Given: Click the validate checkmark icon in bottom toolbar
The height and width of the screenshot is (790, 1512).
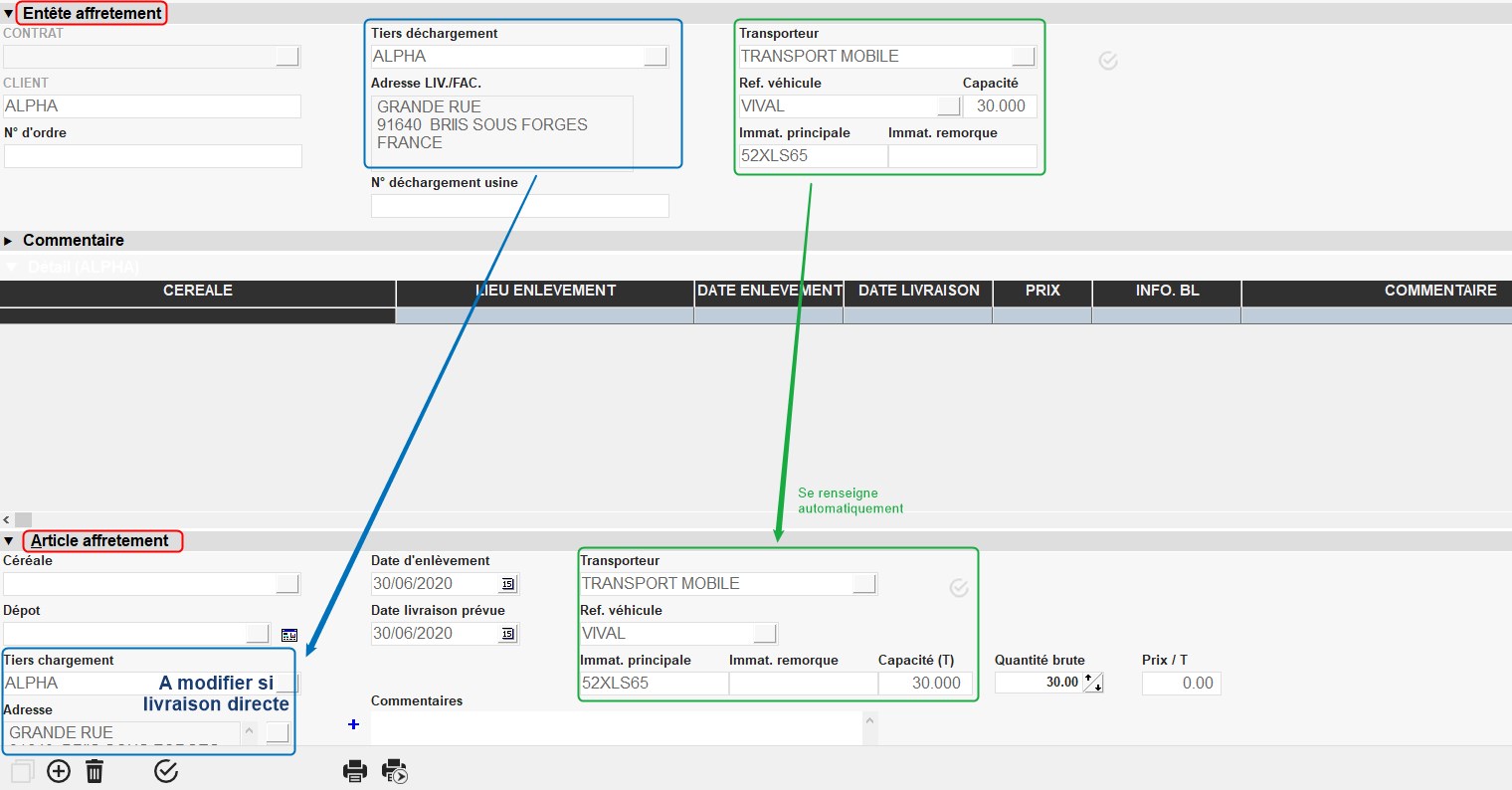Looking at the screenshot, I should click(x=166, y=771).
